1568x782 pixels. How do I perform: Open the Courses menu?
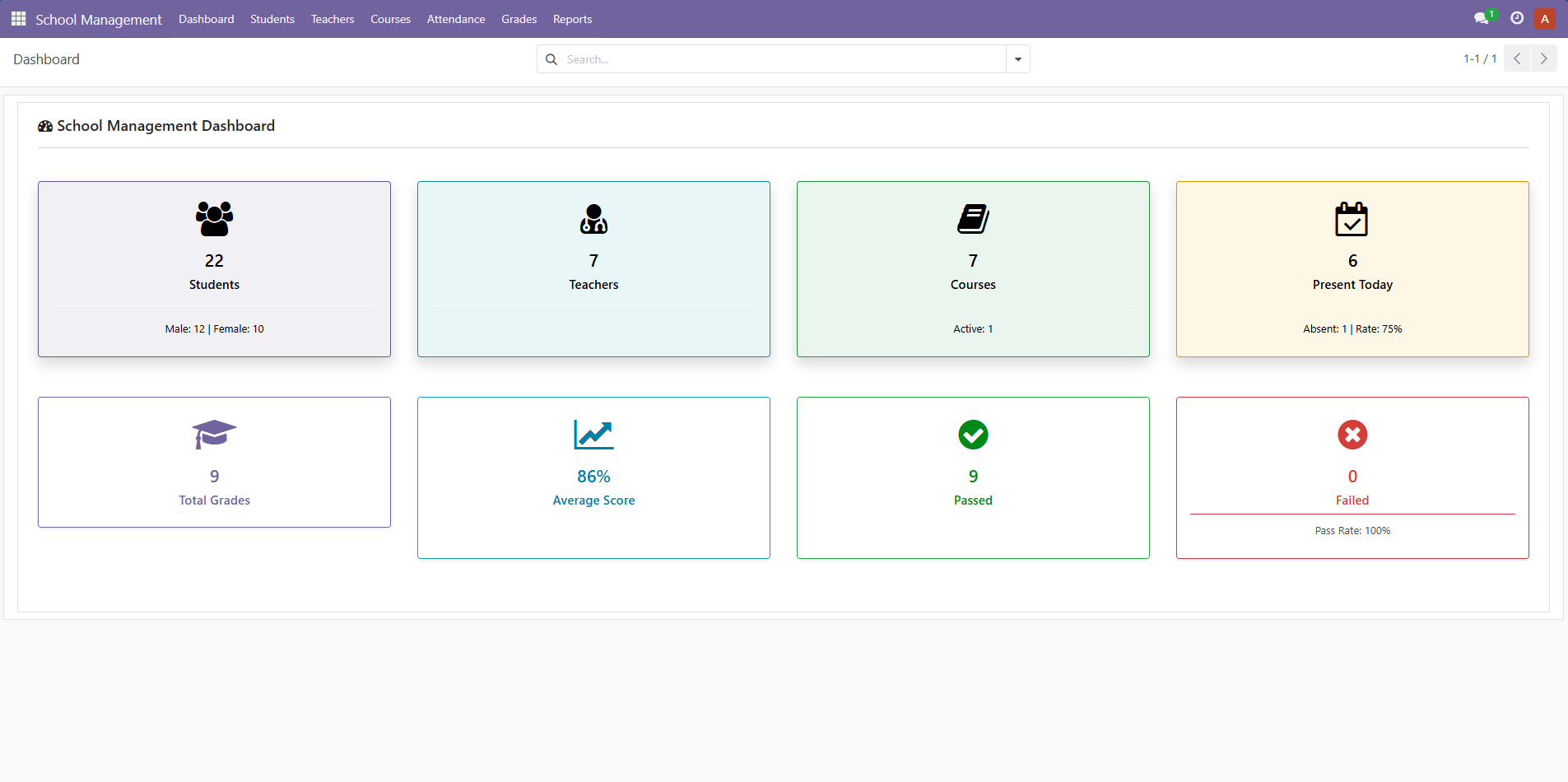coord(390,19)
